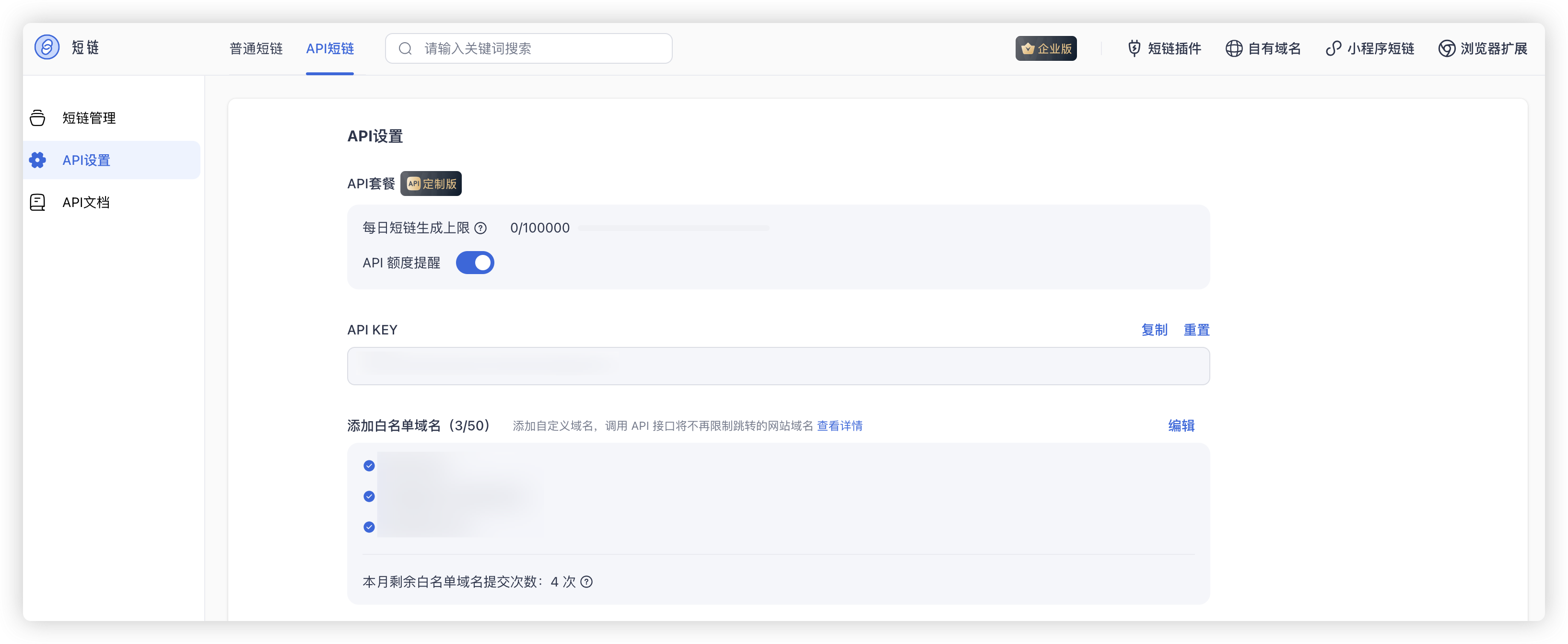Click 重置 to reset API KEY
Viewport: 1568px width, 644px height.
point(1197,330)
